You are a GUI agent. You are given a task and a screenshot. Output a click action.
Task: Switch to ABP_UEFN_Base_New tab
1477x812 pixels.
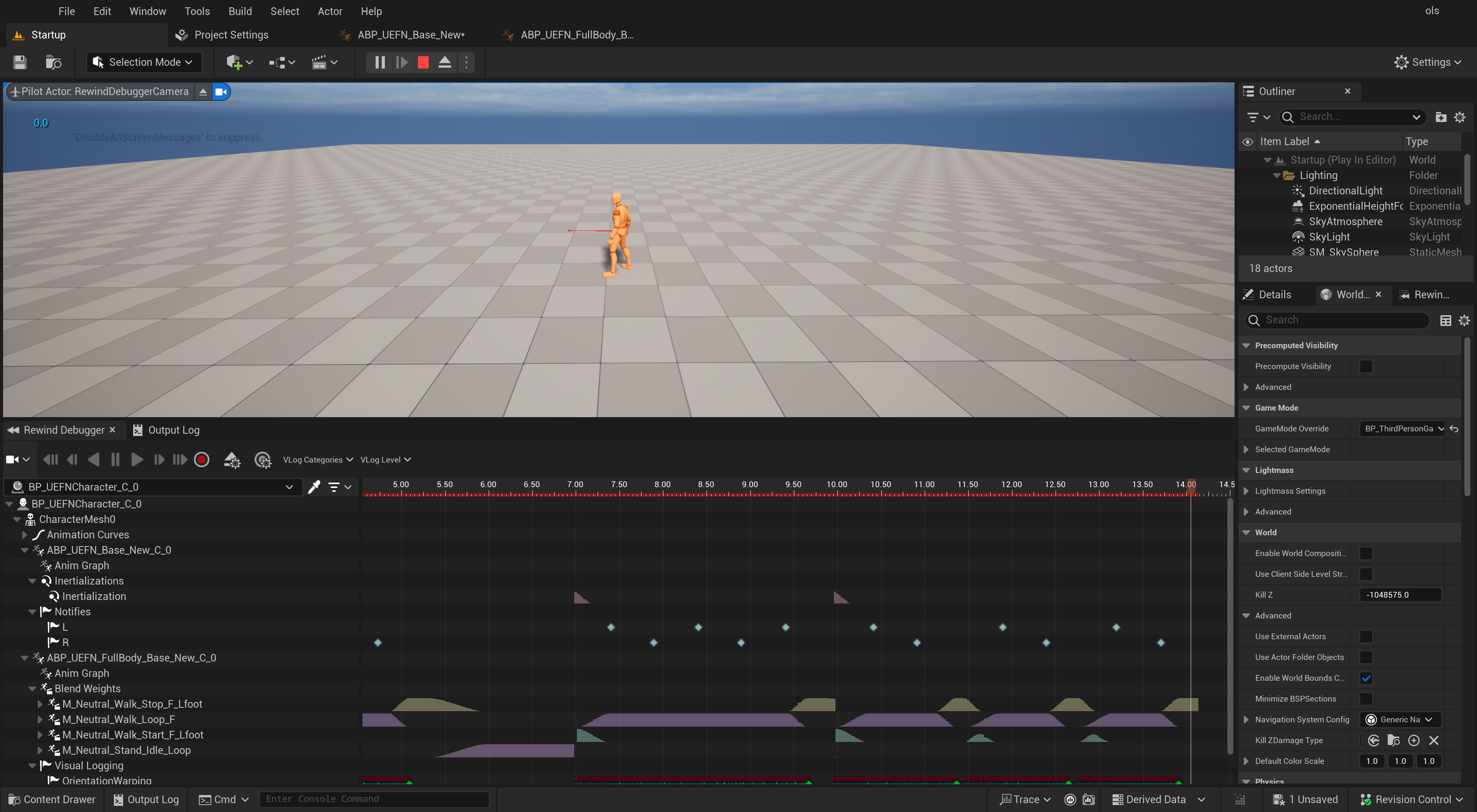[411, 35]
